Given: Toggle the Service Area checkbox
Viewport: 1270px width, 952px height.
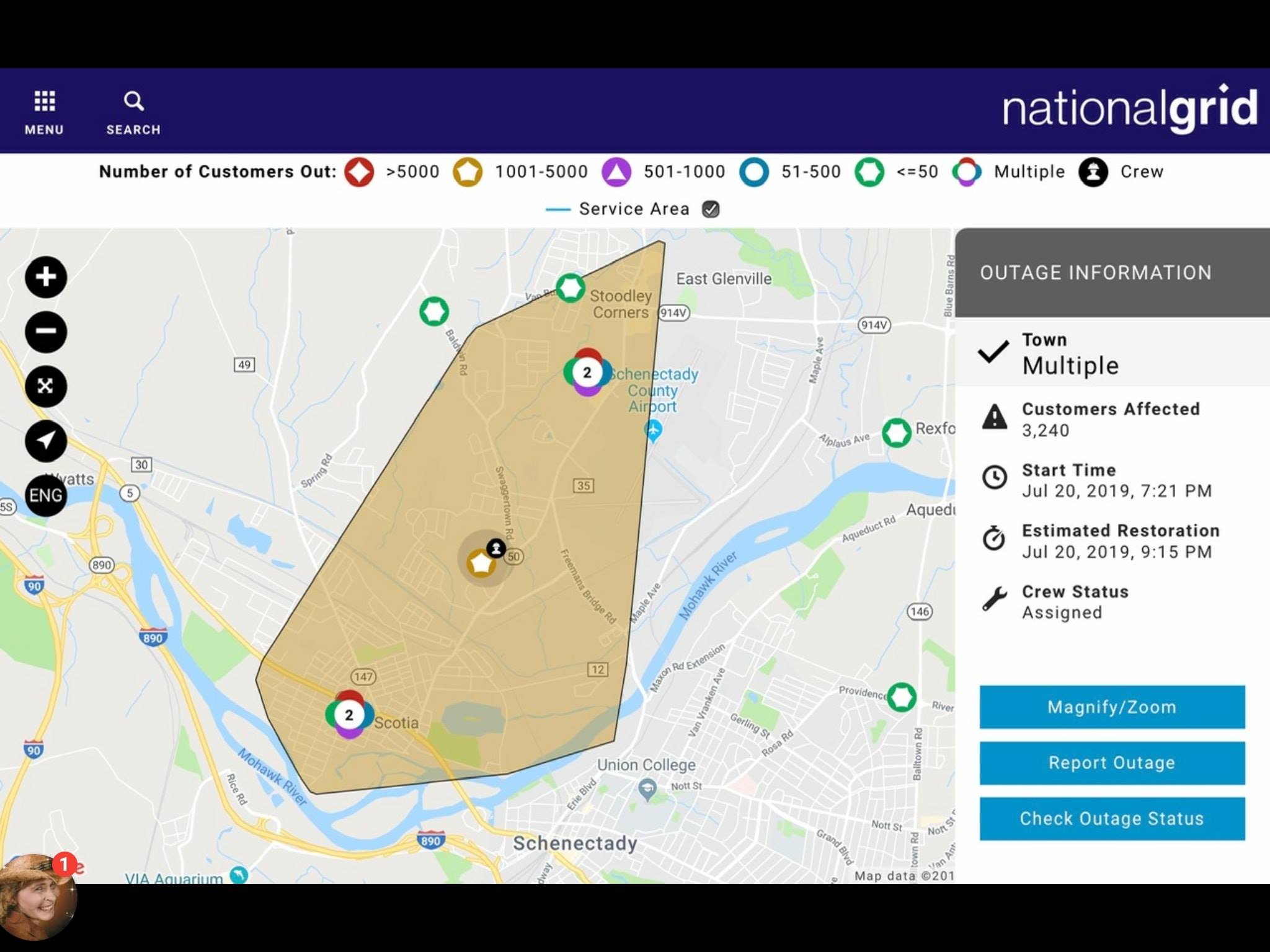Looking at the screenshot, I should coord(711,209).
